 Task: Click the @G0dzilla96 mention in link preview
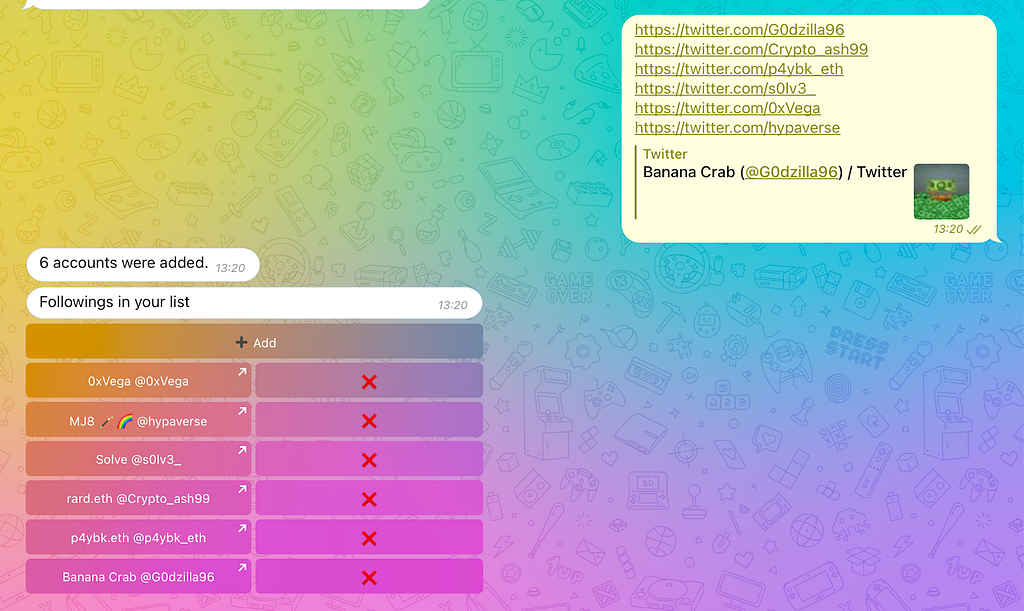(791, 172)
